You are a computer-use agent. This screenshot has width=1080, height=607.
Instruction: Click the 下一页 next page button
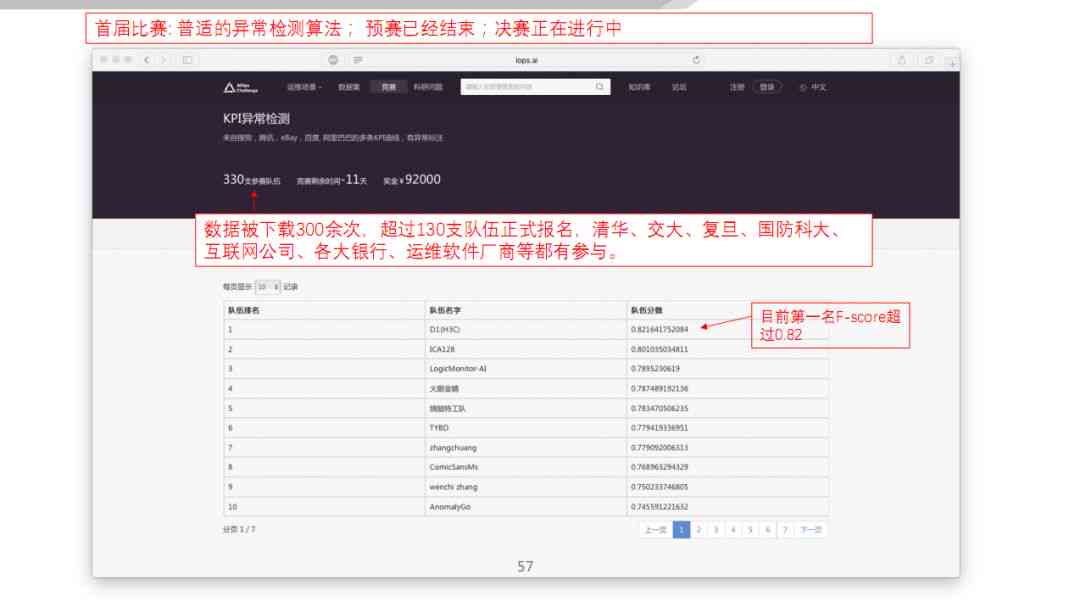(x=811, y=530)
